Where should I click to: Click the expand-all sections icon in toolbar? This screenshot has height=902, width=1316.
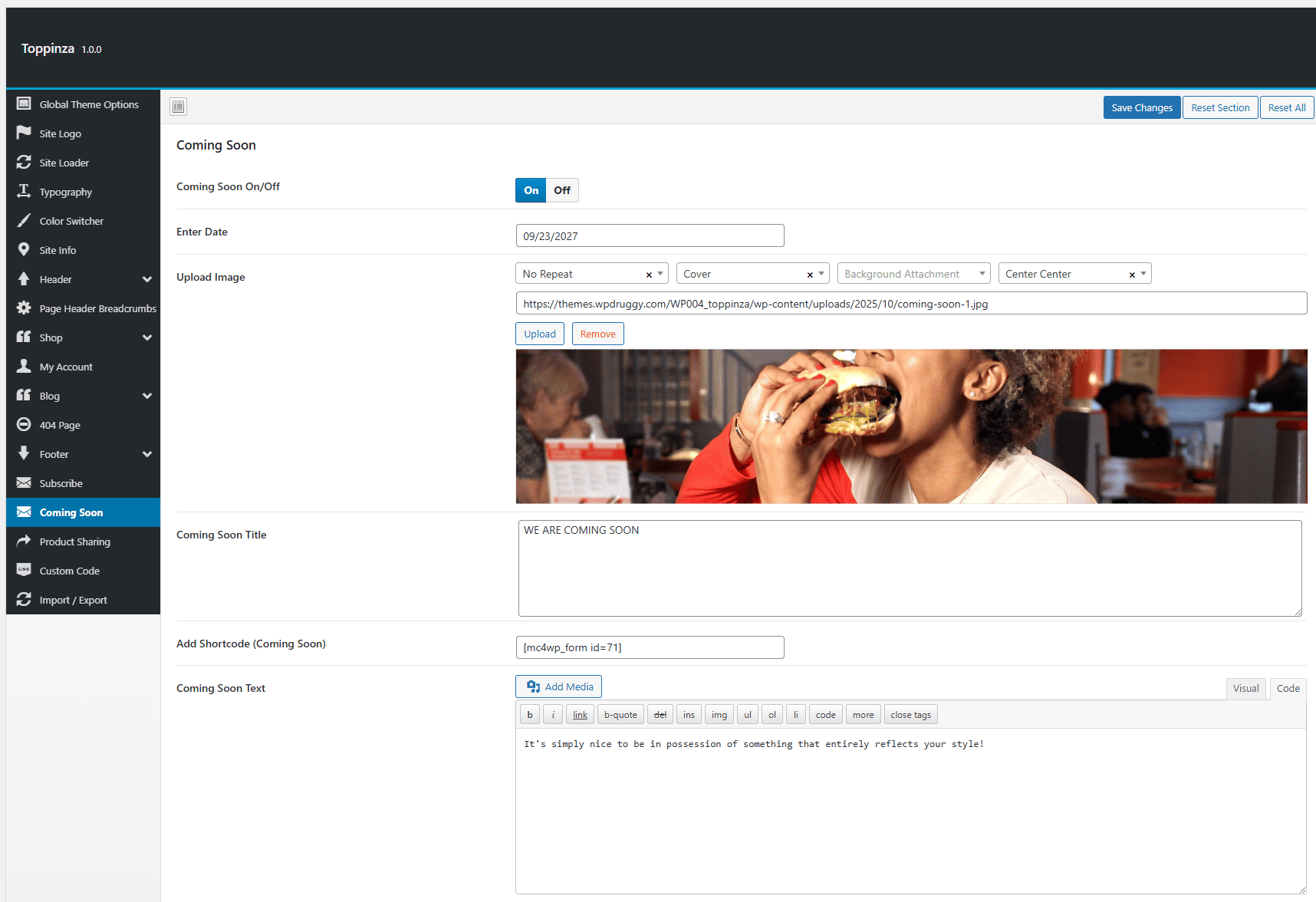[179, 107]
